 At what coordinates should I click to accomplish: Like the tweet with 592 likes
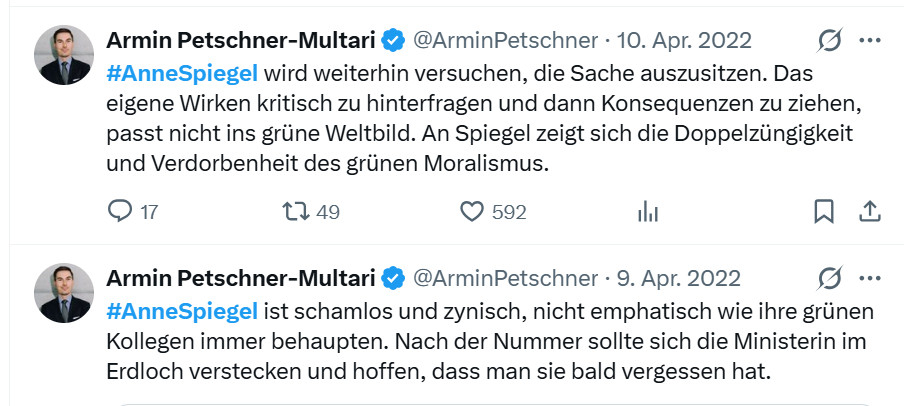[x=472, y=211]
